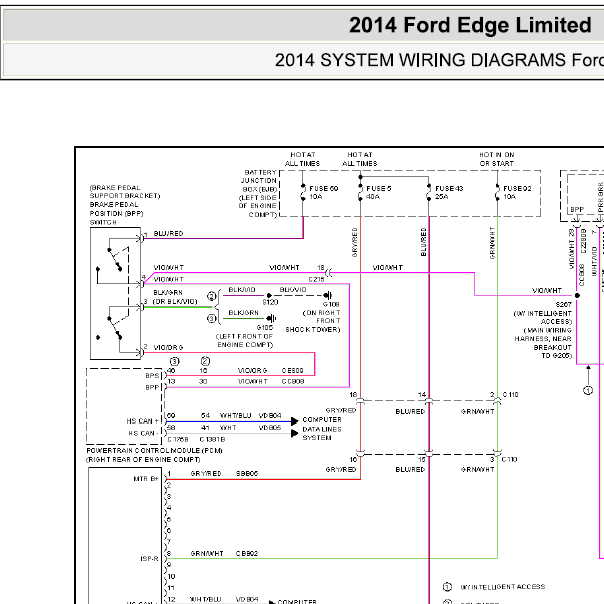Select the "S207" splice label
The width and height of the screenshot is (604, 604).
[x=564, y=304]
